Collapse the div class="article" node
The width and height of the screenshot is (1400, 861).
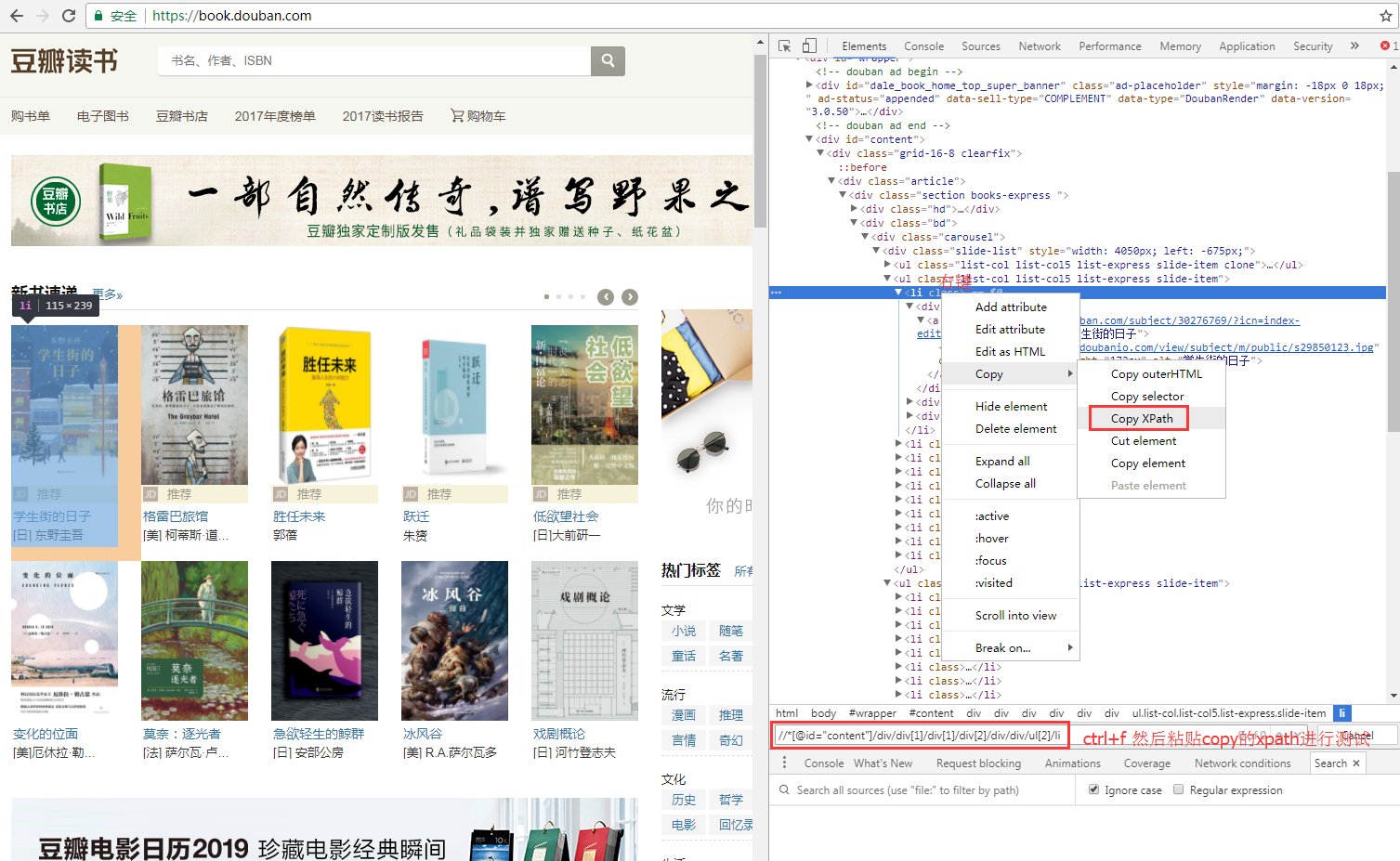tap(831, 181)
